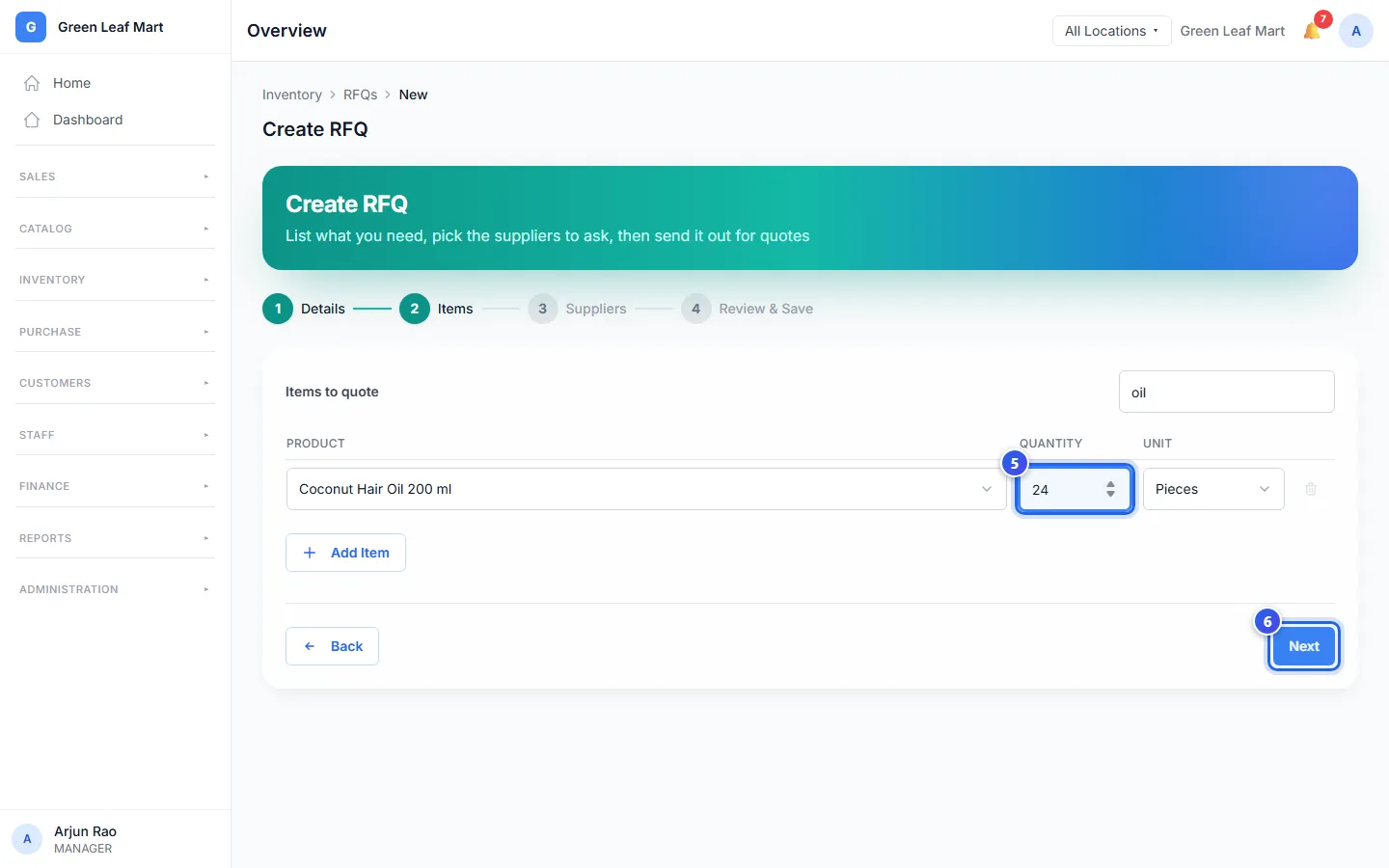Click Arjun Rao profile avatar
Viewport: 1389px width, 868px height.
27,839
